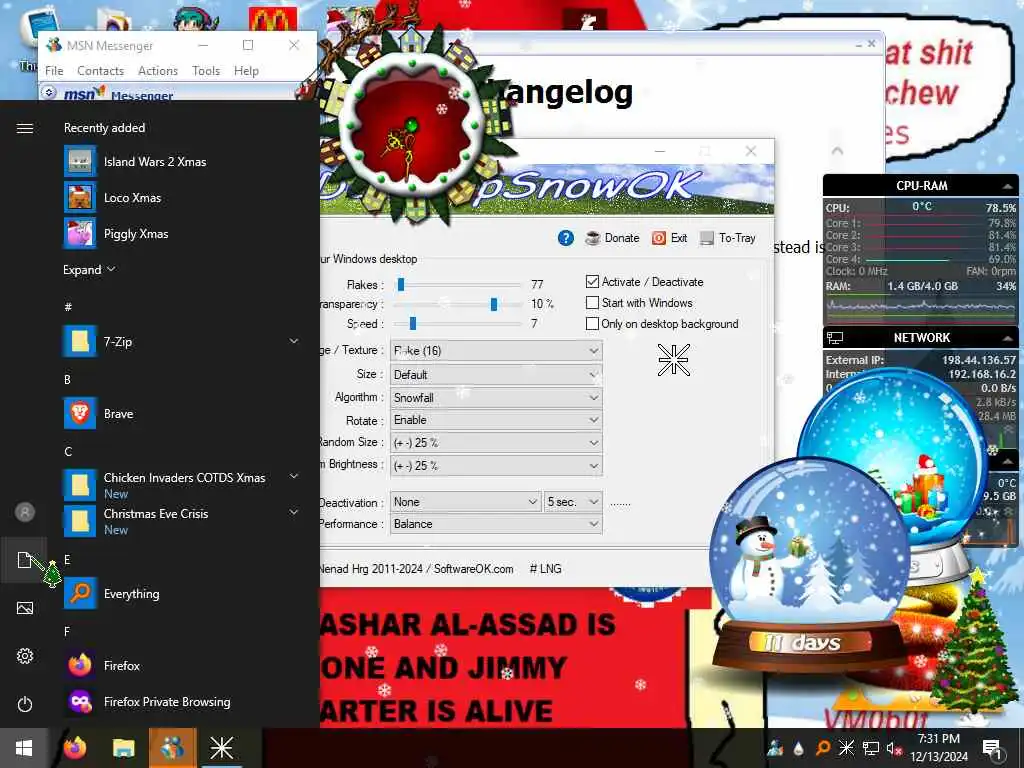Image resolution: width=1024 pixels, height=768 pixels.
Task: Open Pictures icon in Start sidebar
Action: tap(25, 608)
